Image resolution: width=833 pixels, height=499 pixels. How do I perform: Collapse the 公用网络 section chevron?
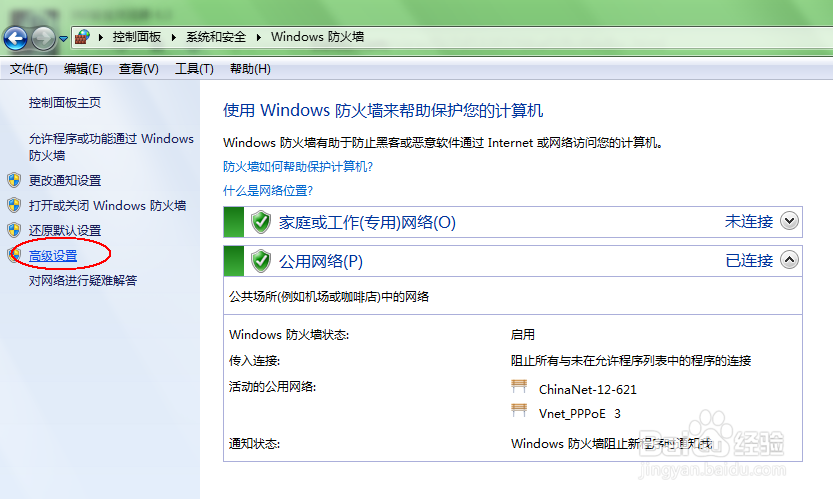click(x=789, y=259)
